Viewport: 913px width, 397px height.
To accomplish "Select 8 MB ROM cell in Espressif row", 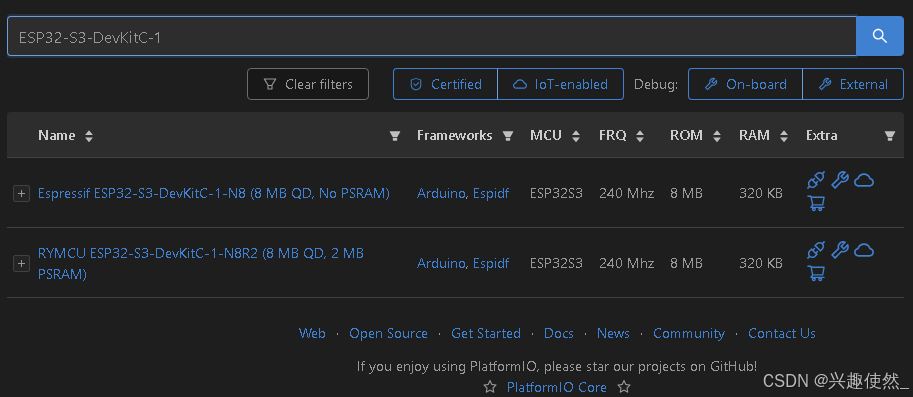I will pos(686,193).
